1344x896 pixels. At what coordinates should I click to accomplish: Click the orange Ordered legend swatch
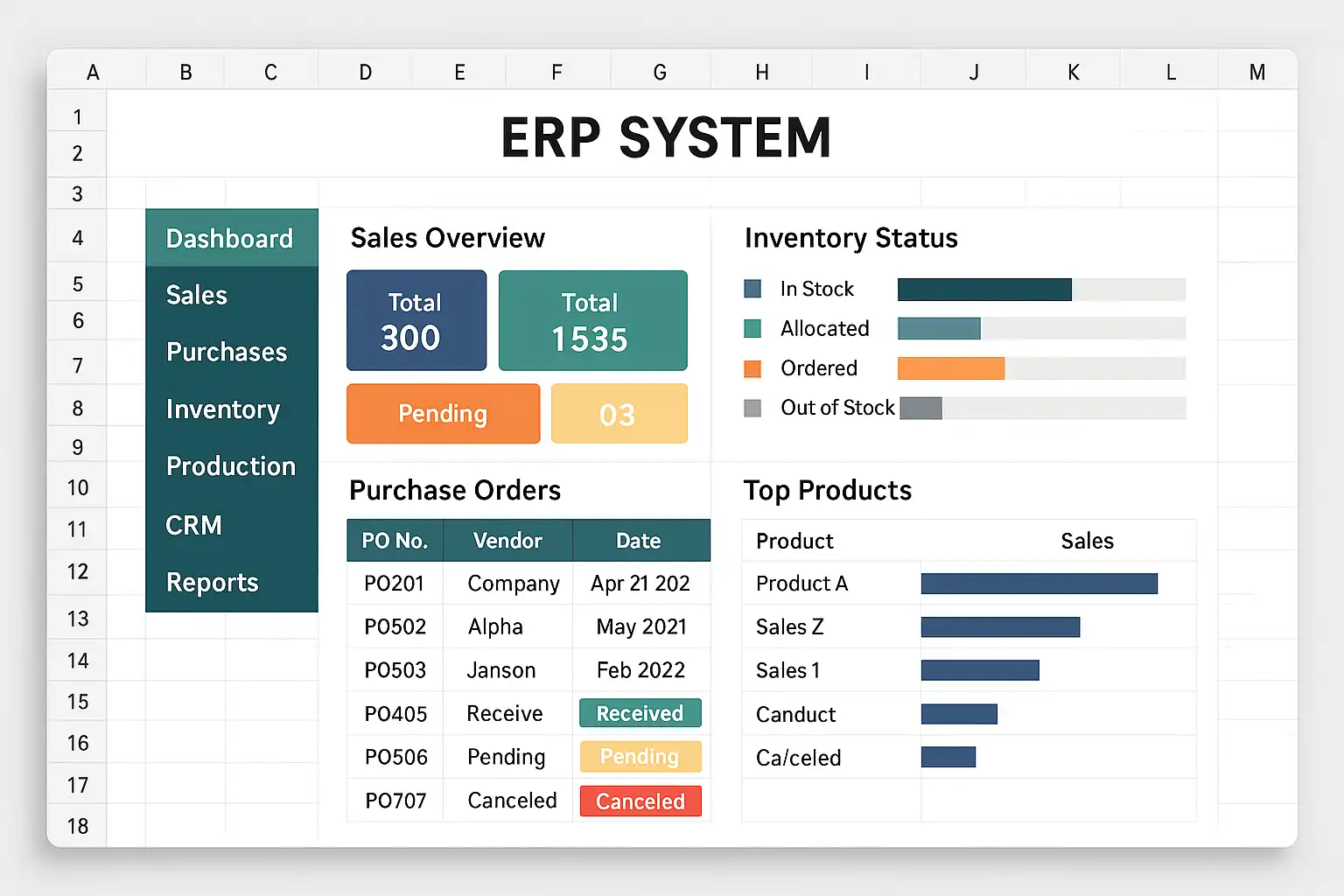pos(752,368)
